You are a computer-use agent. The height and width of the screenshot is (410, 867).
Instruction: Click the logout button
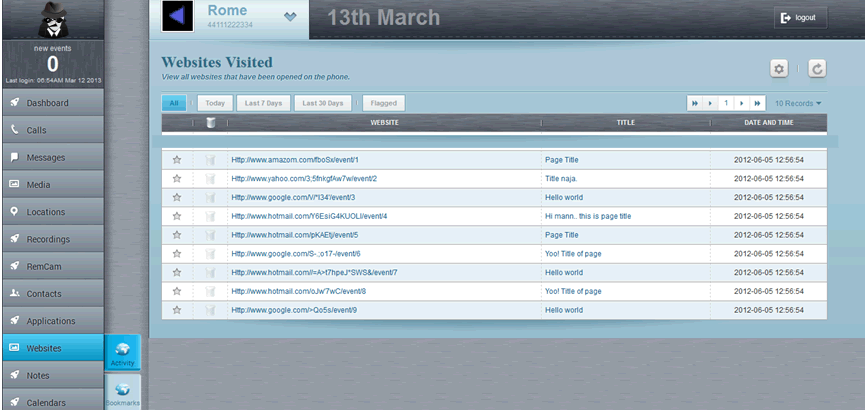point(799,18)
